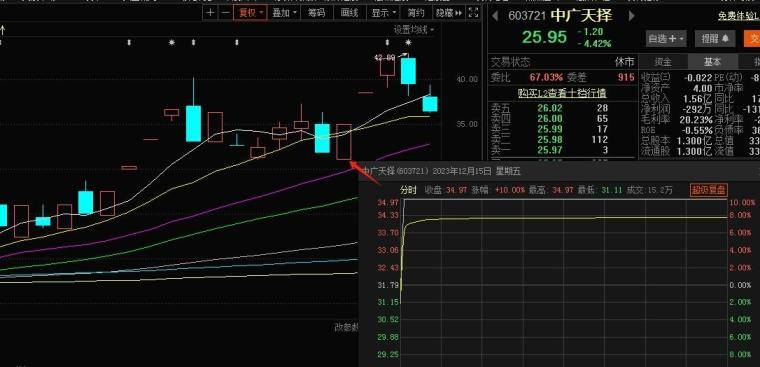Click the current price 25.95

[544, 37]
